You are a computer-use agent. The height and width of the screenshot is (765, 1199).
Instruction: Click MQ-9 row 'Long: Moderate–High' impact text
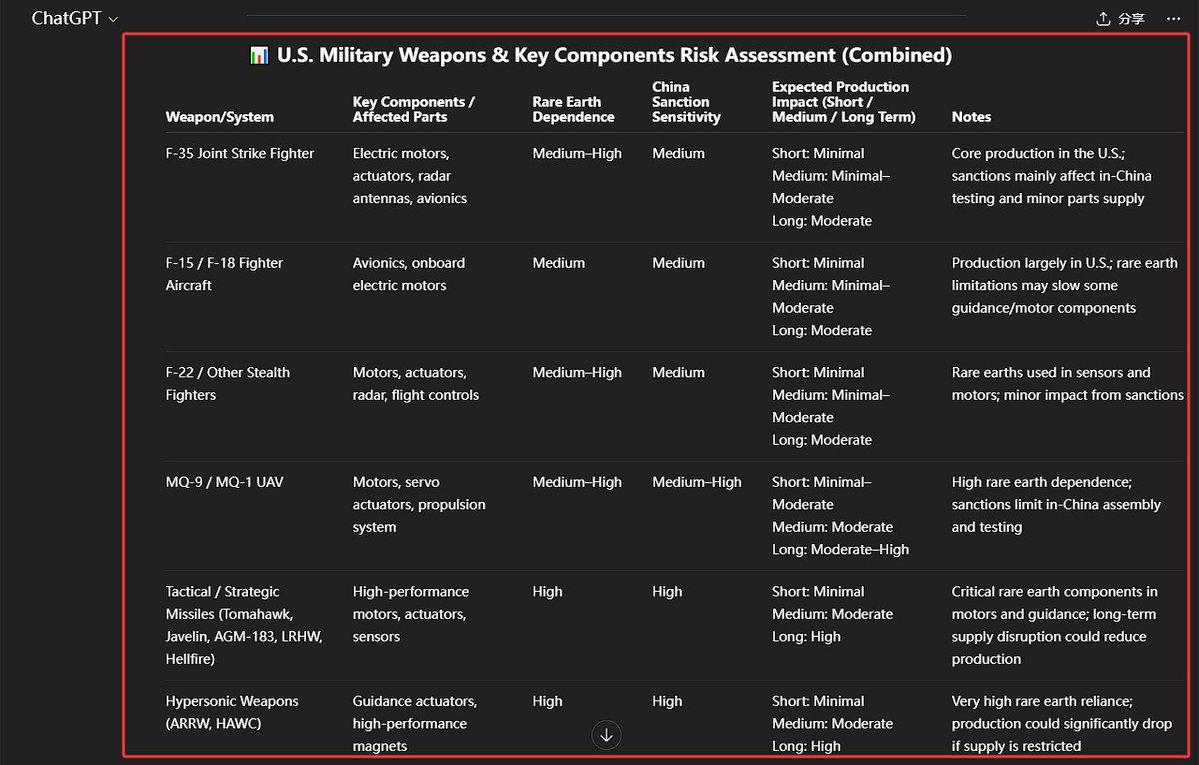pyautogui.click(x=840, y=549)
